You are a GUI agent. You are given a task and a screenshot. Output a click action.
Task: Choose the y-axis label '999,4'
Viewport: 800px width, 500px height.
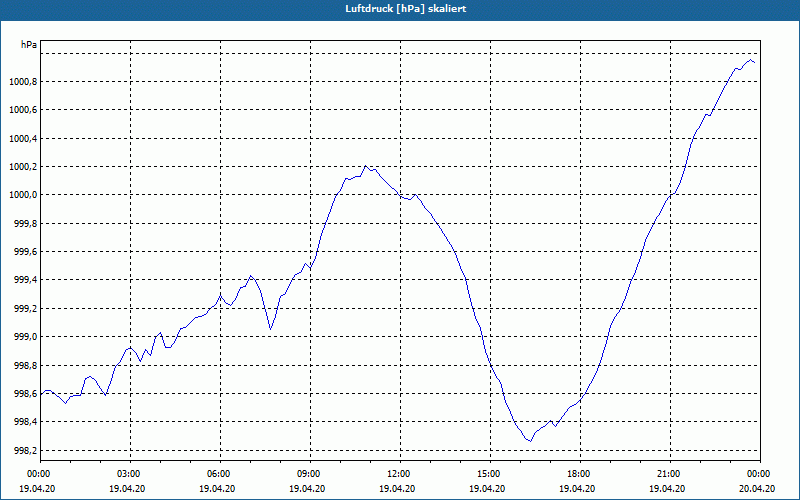[x=25, y=280]
